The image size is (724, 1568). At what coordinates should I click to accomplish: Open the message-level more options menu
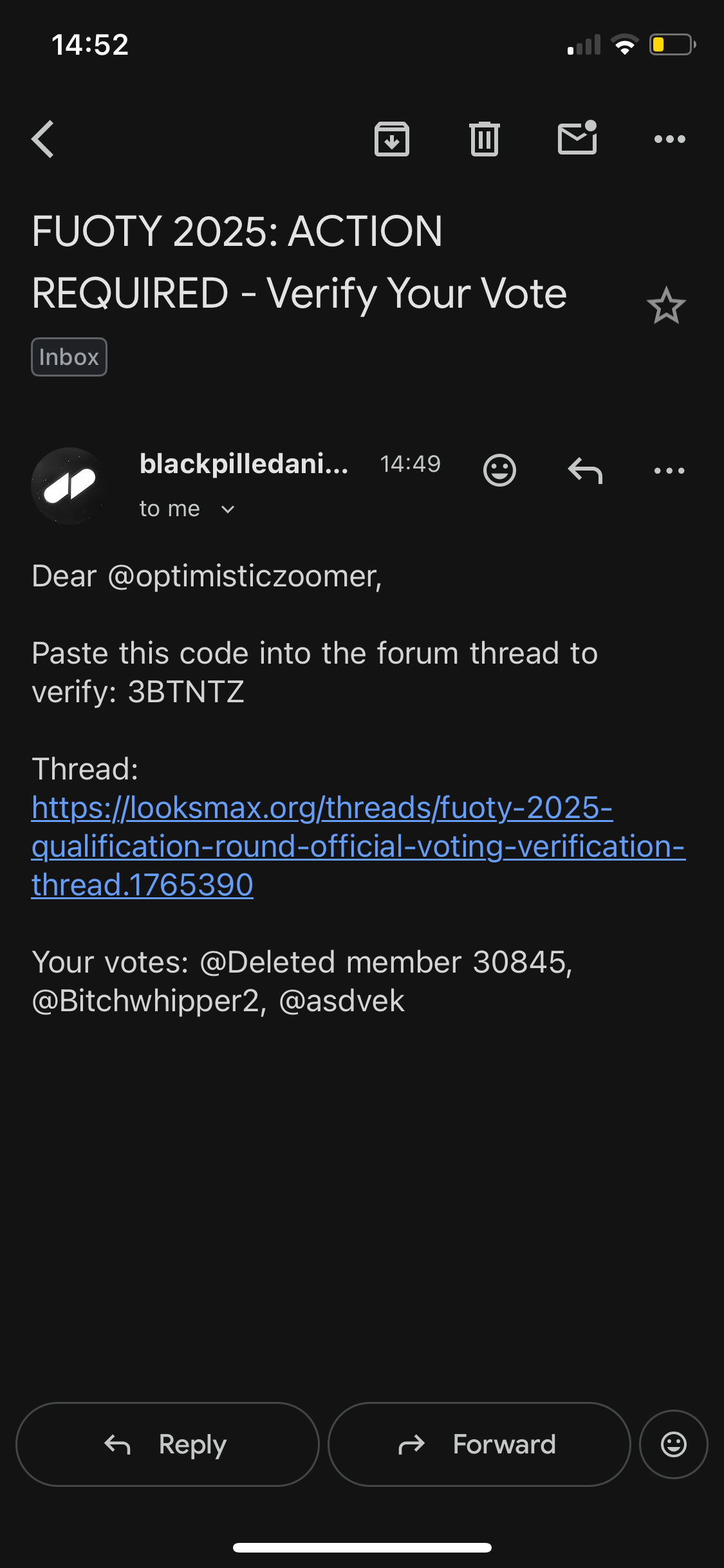pos(669,471)
